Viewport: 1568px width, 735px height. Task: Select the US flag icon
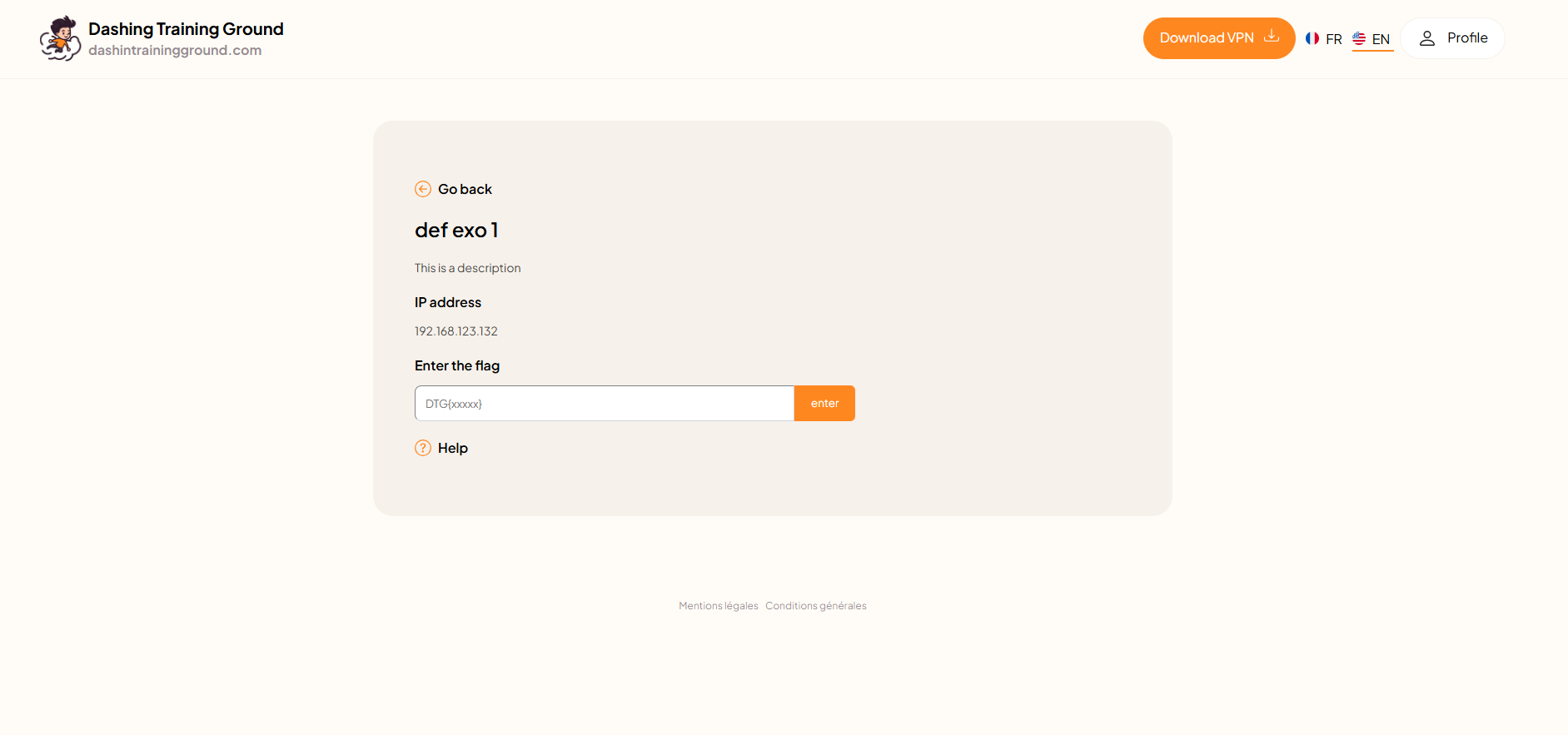point(1359,38)
